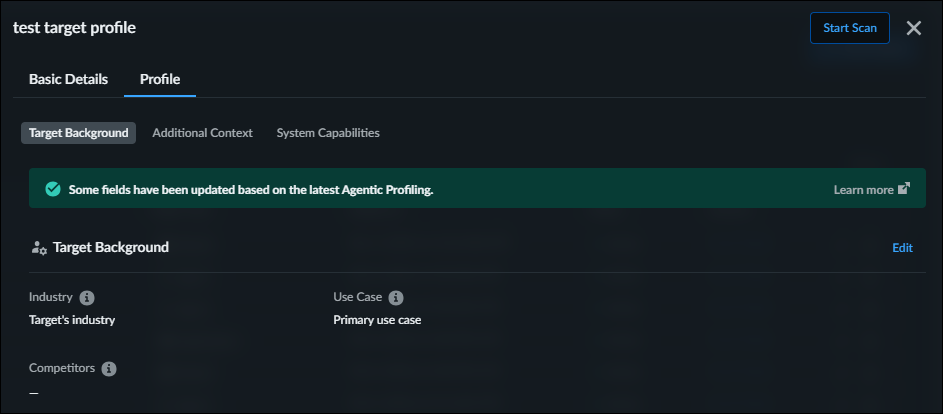Edit the Target Background section
This screenshot has width=943, height=414.
[x=902, y=248]
